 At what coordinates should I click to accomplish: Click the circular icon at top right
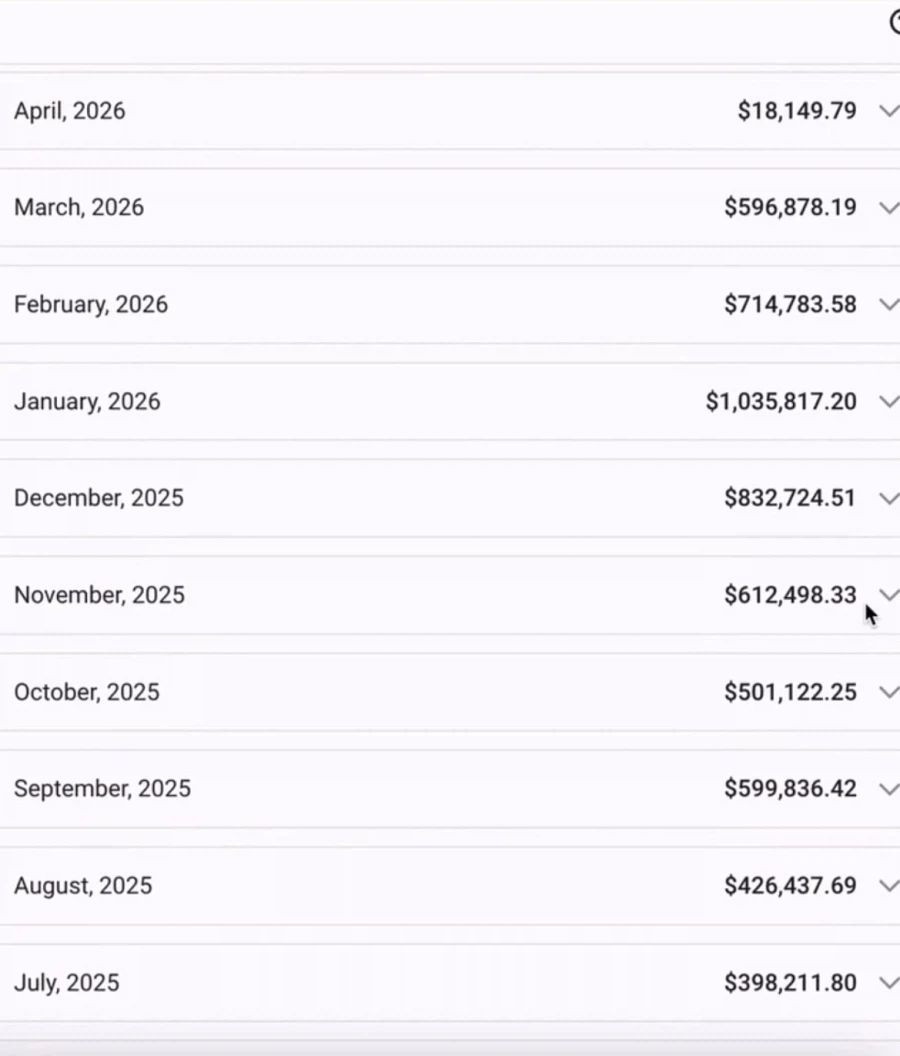895,23
